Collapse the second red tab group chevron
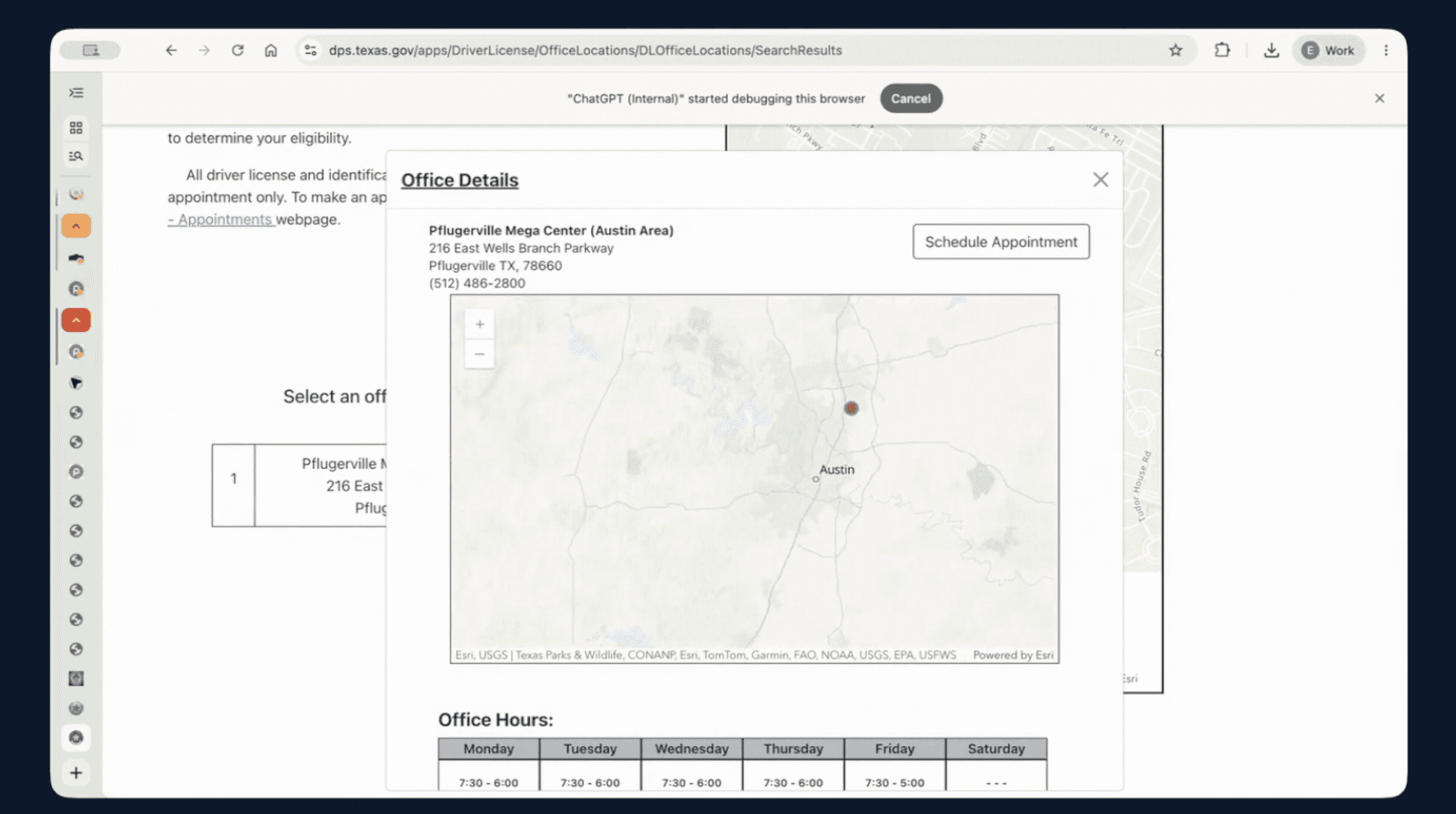The image size is (1456, 814). click(x=76, y=320)
